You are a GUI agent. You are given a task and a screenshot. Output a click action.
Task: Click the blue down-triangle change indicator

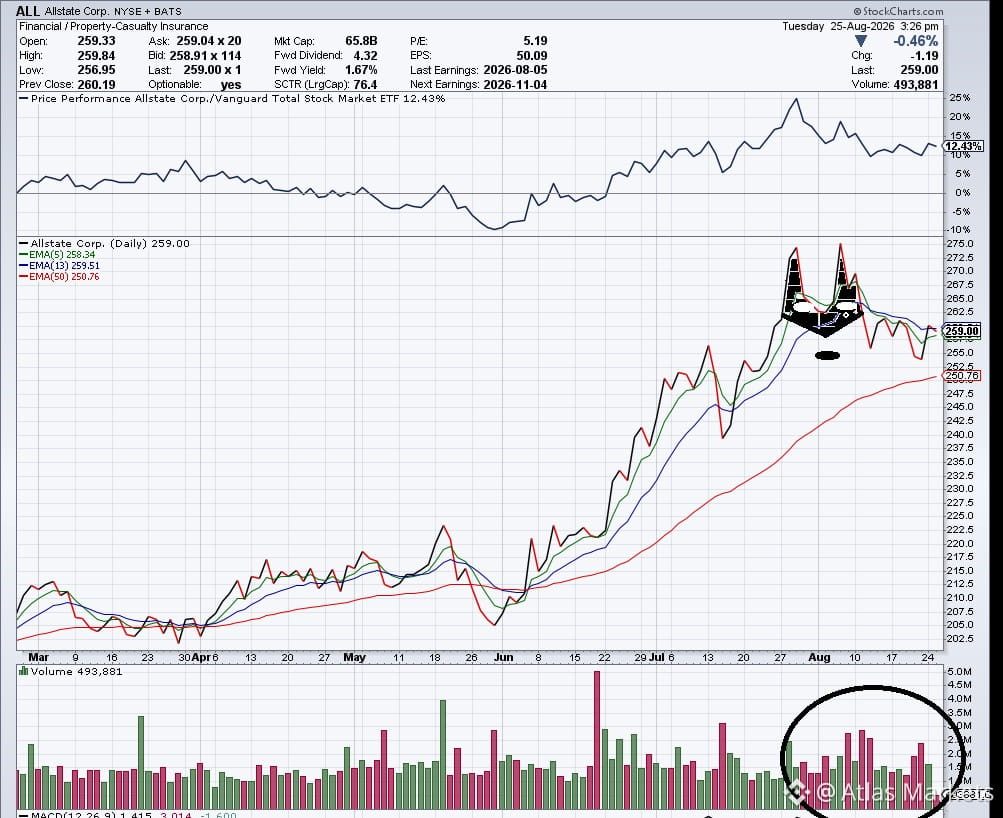point(861,41)
